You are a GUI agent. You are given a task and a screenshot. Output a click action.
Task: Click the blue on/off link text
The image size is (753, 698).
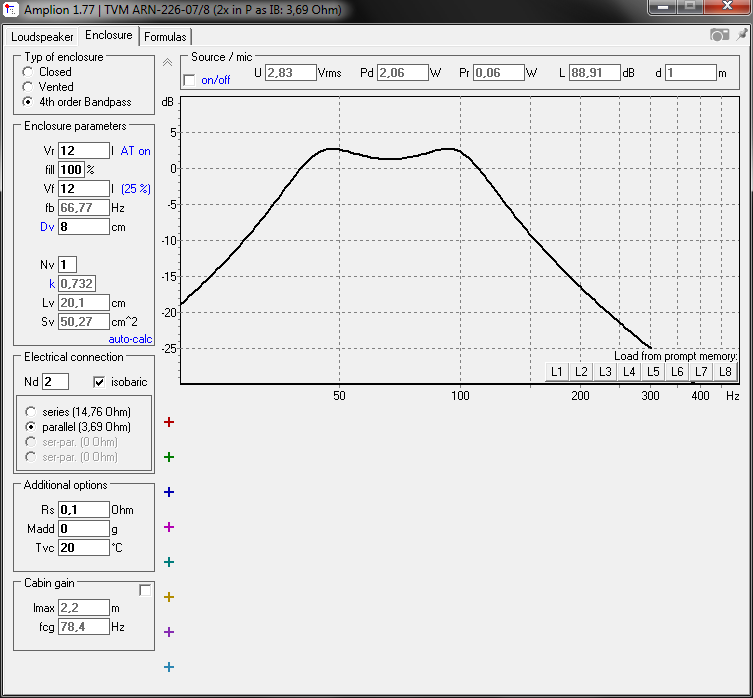(216, 80)
